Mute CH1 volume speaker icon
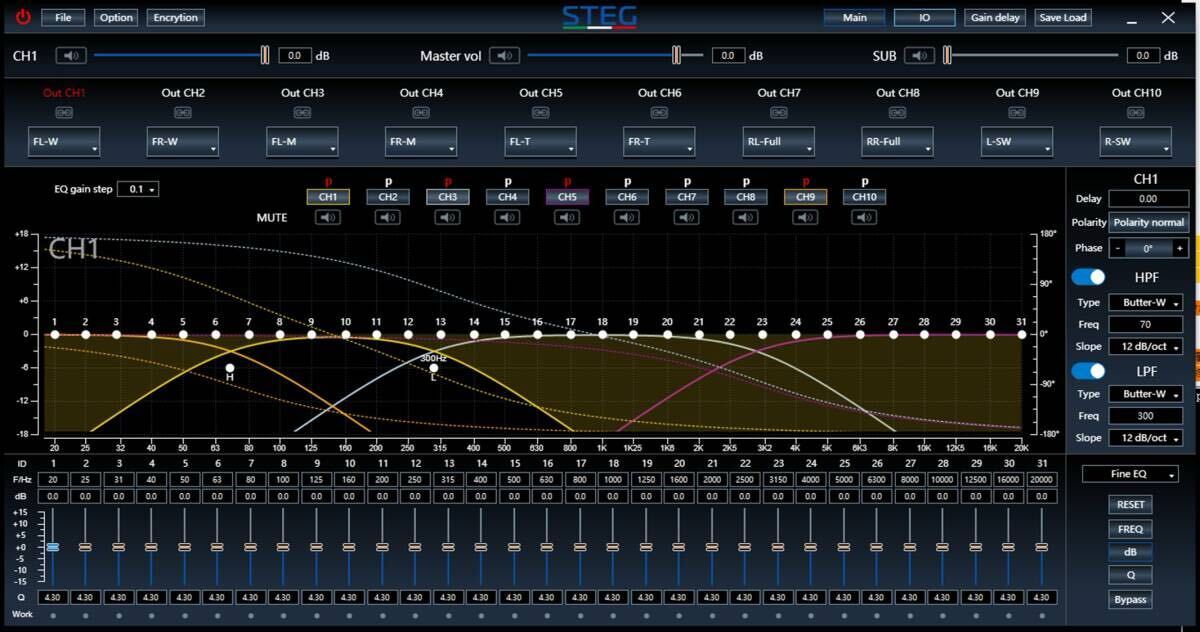The height and width of the screenshot is (632, 1200). coord(71,56)
